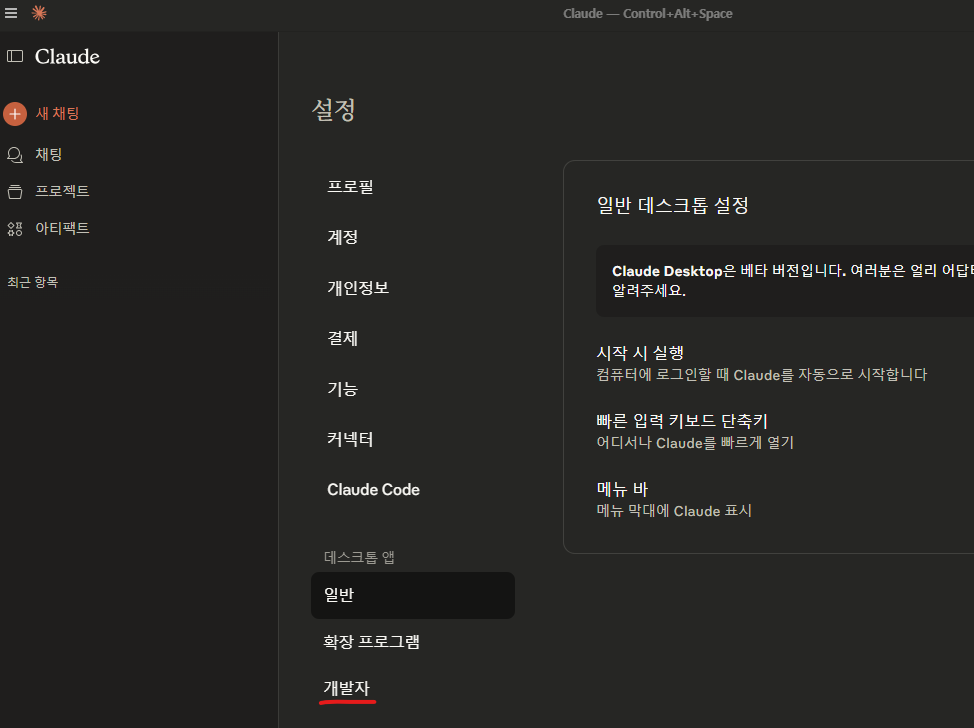Click the Claude title in sidebar
This screenshot has height=728, width=974.
tap(67, 57)
